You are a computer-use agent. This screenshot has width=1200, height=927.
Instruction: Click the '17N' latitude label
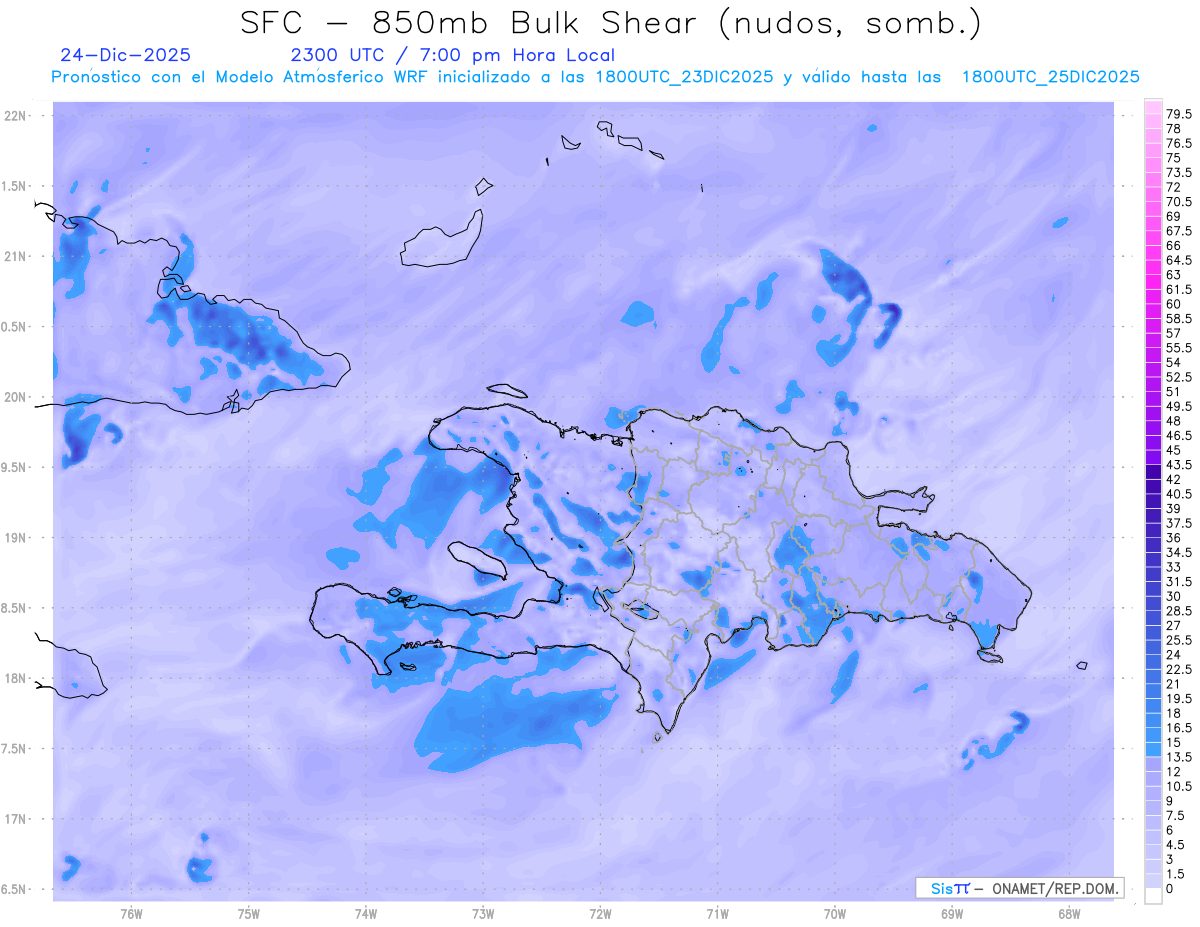click(17, 819)
